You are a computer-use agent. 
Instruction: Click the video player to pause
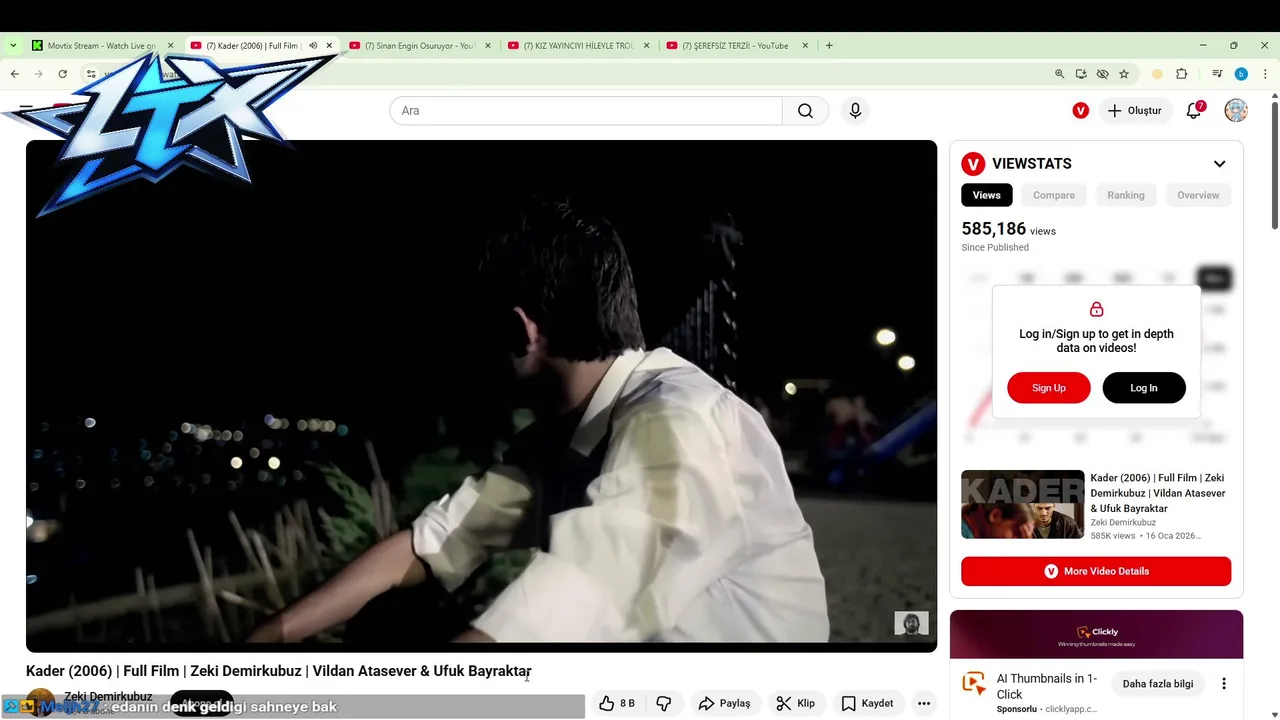(481, 396)
